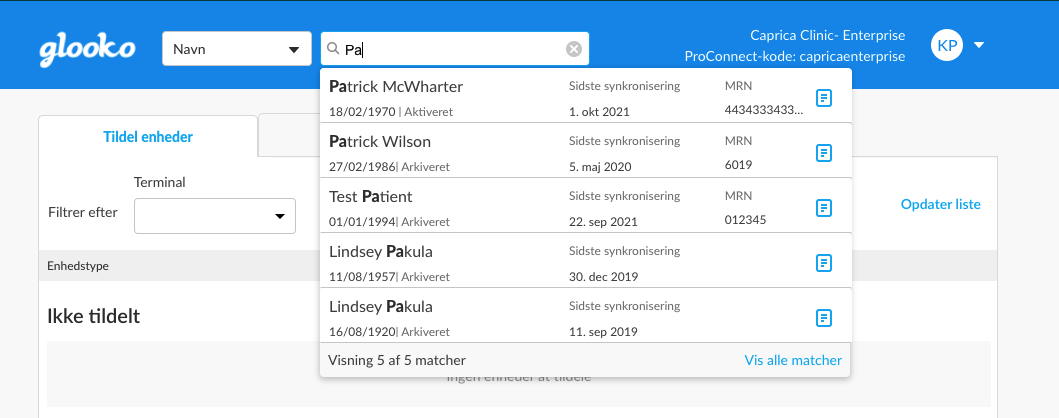Screen dimensions: 1059x418
Task: Switch to the Tildel enheder tab
Action: coord(148,136)
